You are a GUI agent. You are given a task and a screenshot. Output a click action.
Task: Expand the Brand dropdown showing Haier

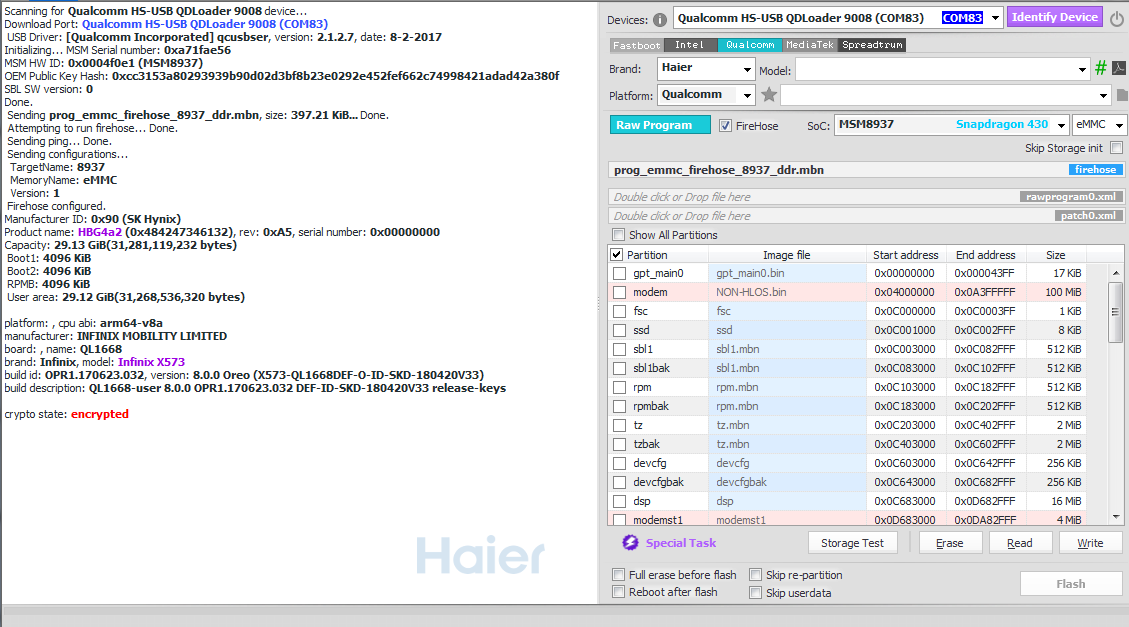click(x=747, y=70)
